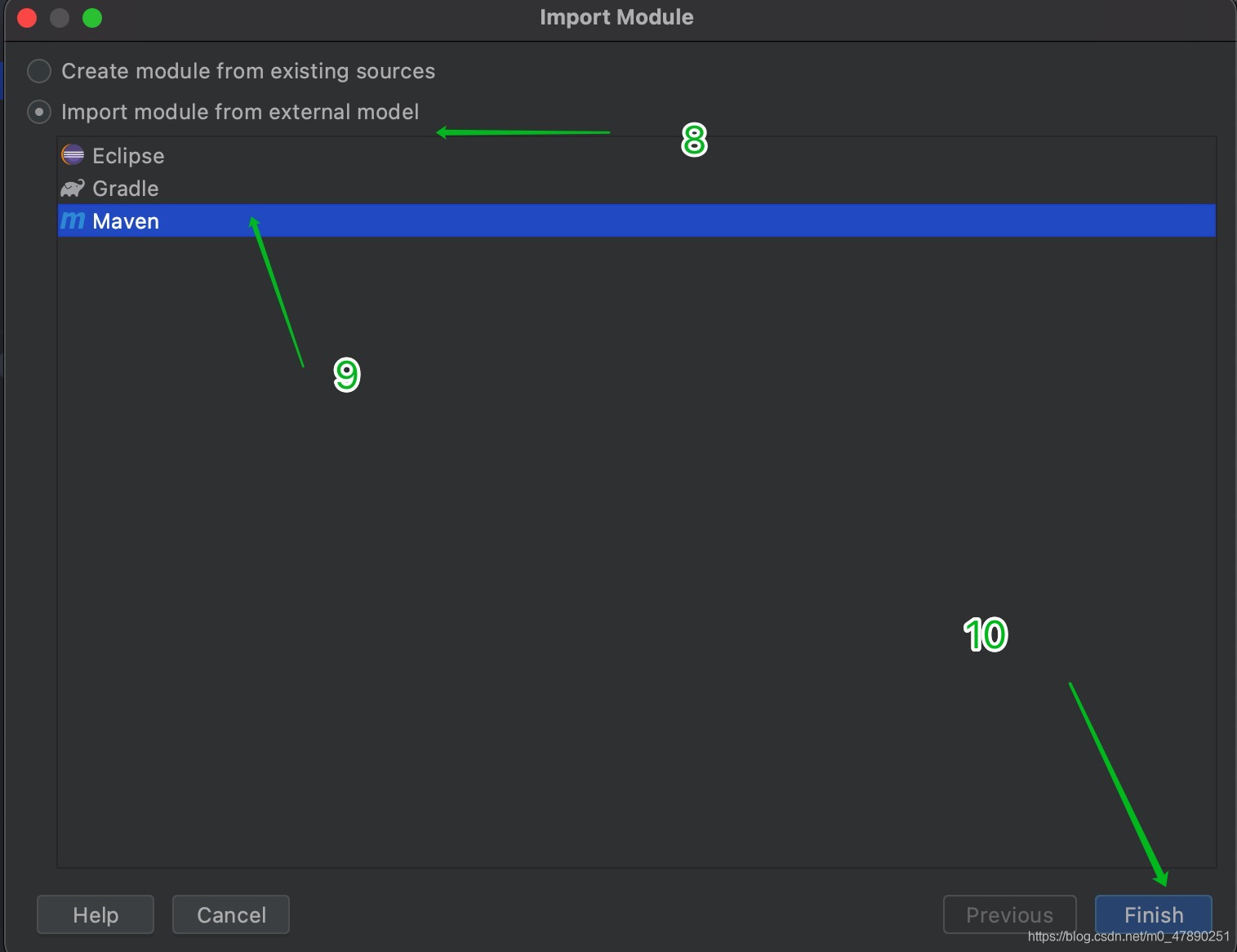1237x952 pixels.
Task: Go back with the Previous button
Action: 1009,914
